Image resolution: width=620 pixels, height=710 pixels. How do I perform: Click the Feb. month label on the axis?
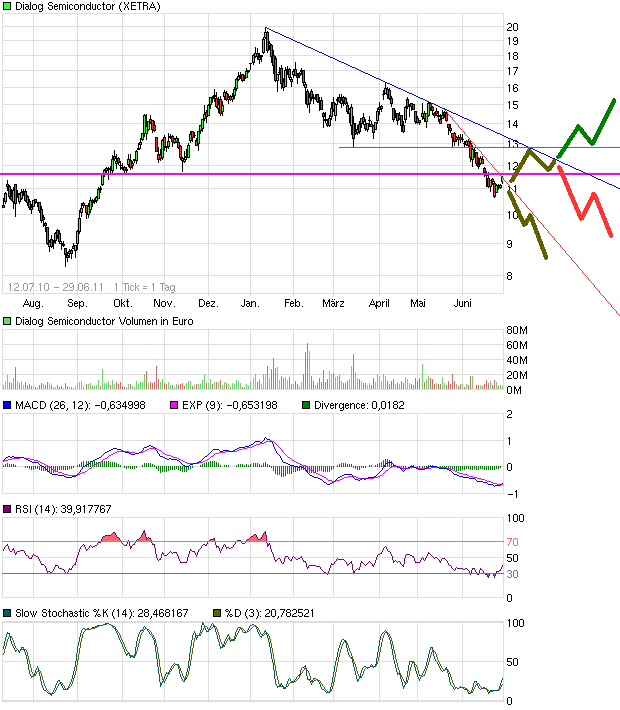coord(293,303)
